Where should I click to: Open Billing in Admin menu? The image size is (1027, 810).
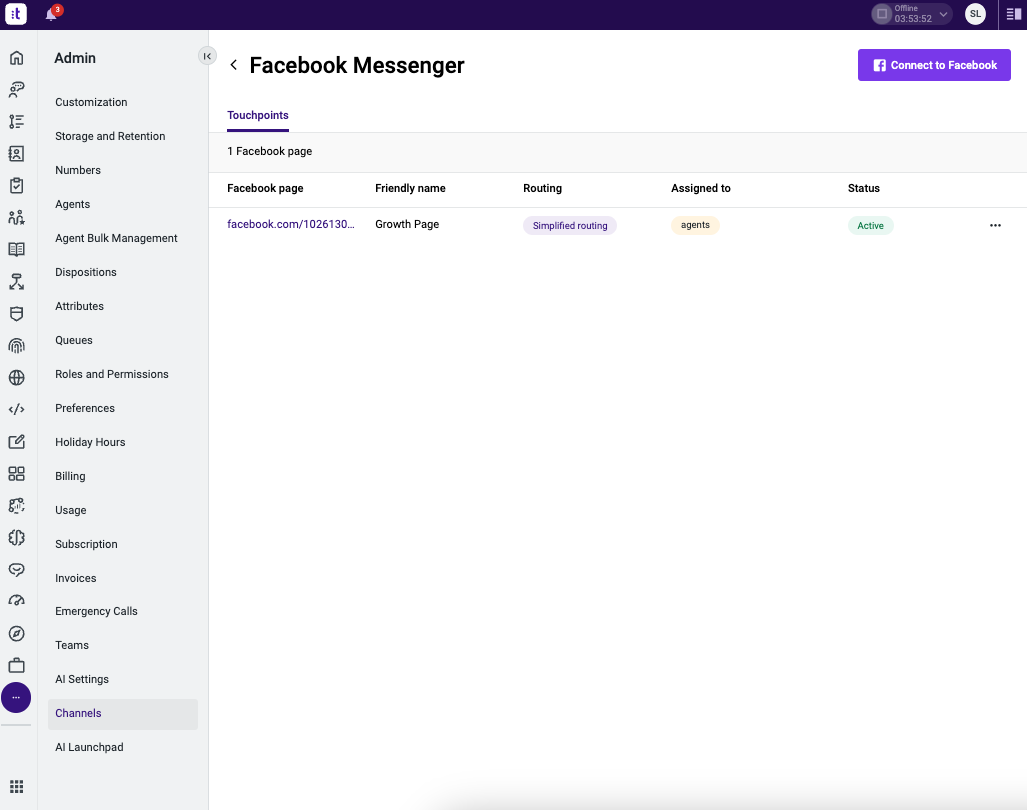(x=70, y=477)
